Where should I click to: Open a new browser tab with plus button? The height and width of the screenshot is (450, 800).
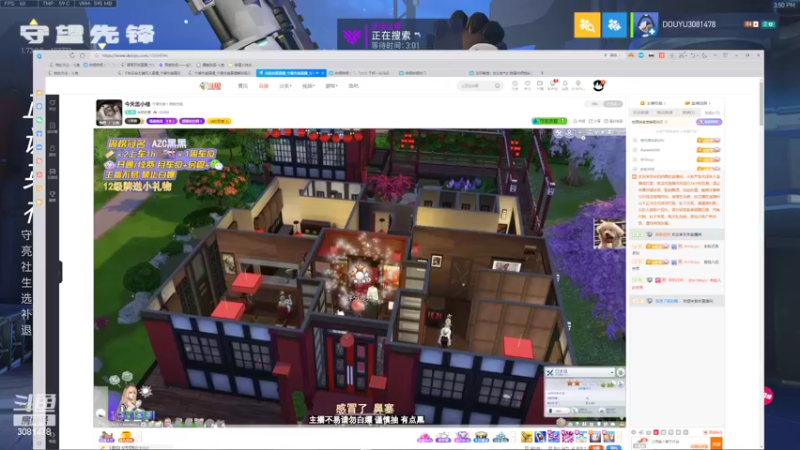(542, 73)
